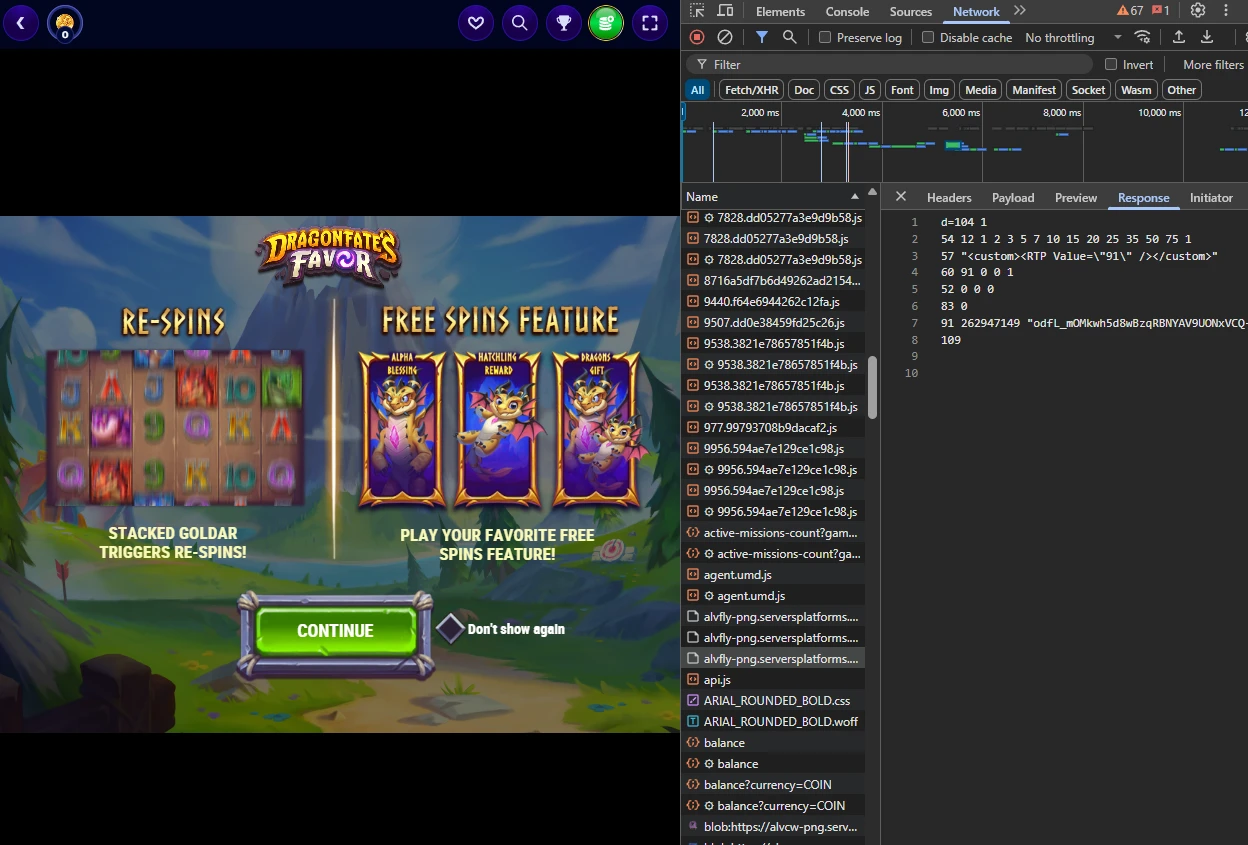Select the ARIAL_ROUNDED_BOLD.woff request
Image resolution: width=1248 pixels, height=845 pixels.
tap(773, 721)
